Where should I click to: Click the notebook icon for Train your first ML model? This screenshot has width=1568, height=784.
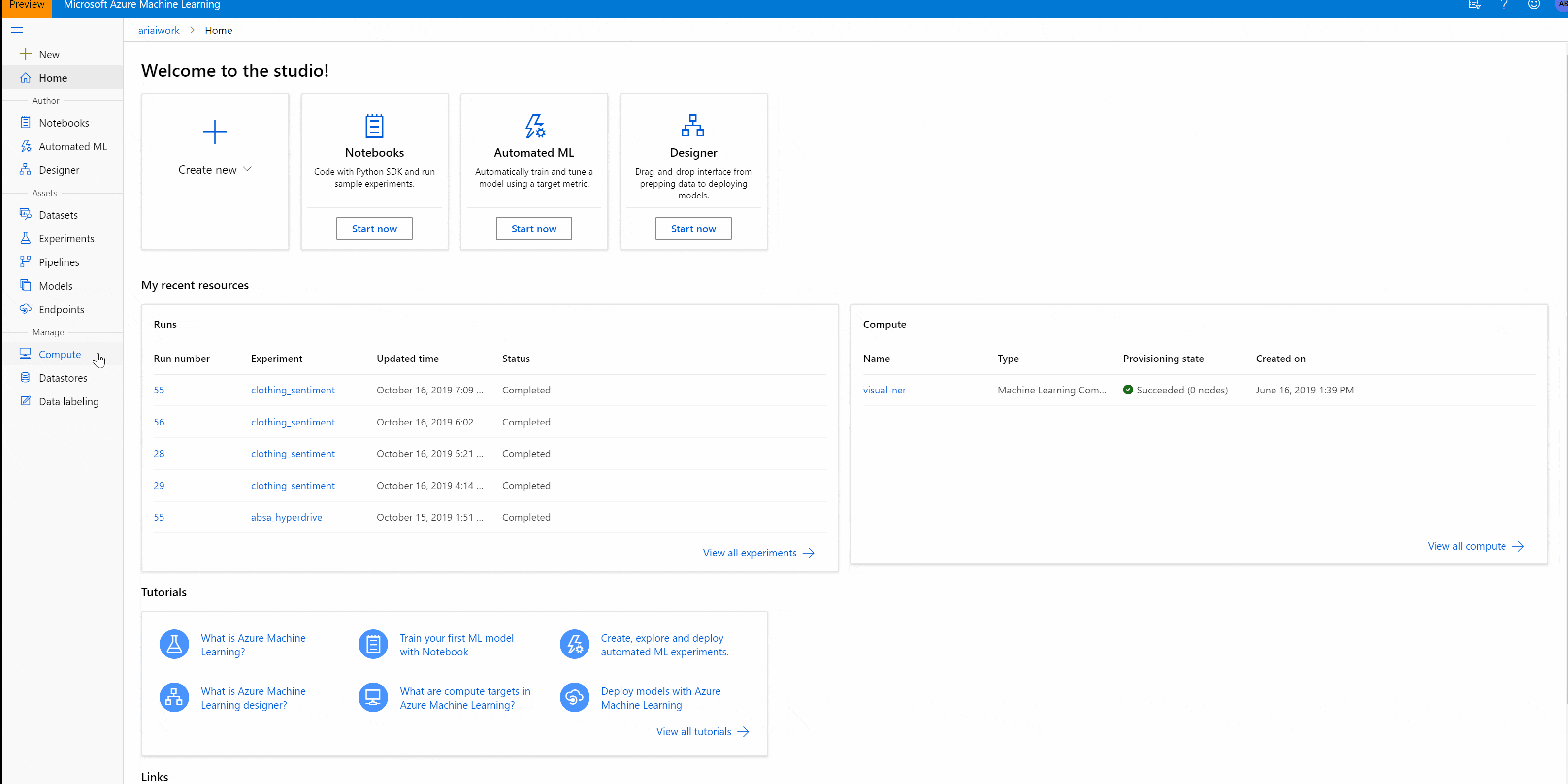tap(373, 644)
